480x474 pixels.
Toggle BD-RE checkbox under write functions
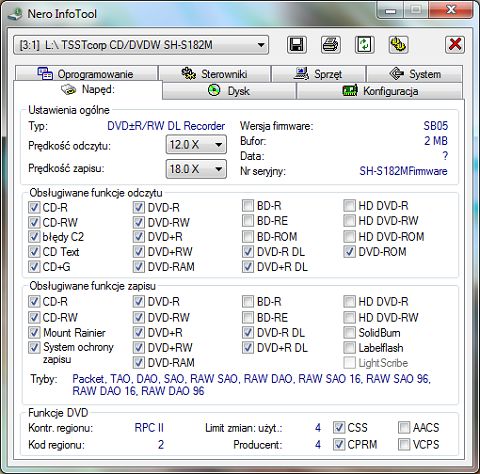point(248,317)
